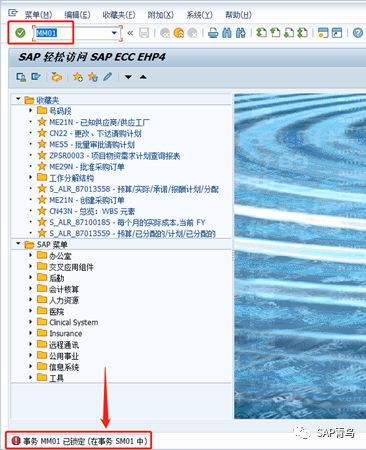This screenshot has width=366, height=450.
Task: Open the Help question mark icon
Action: coord(358,33)
